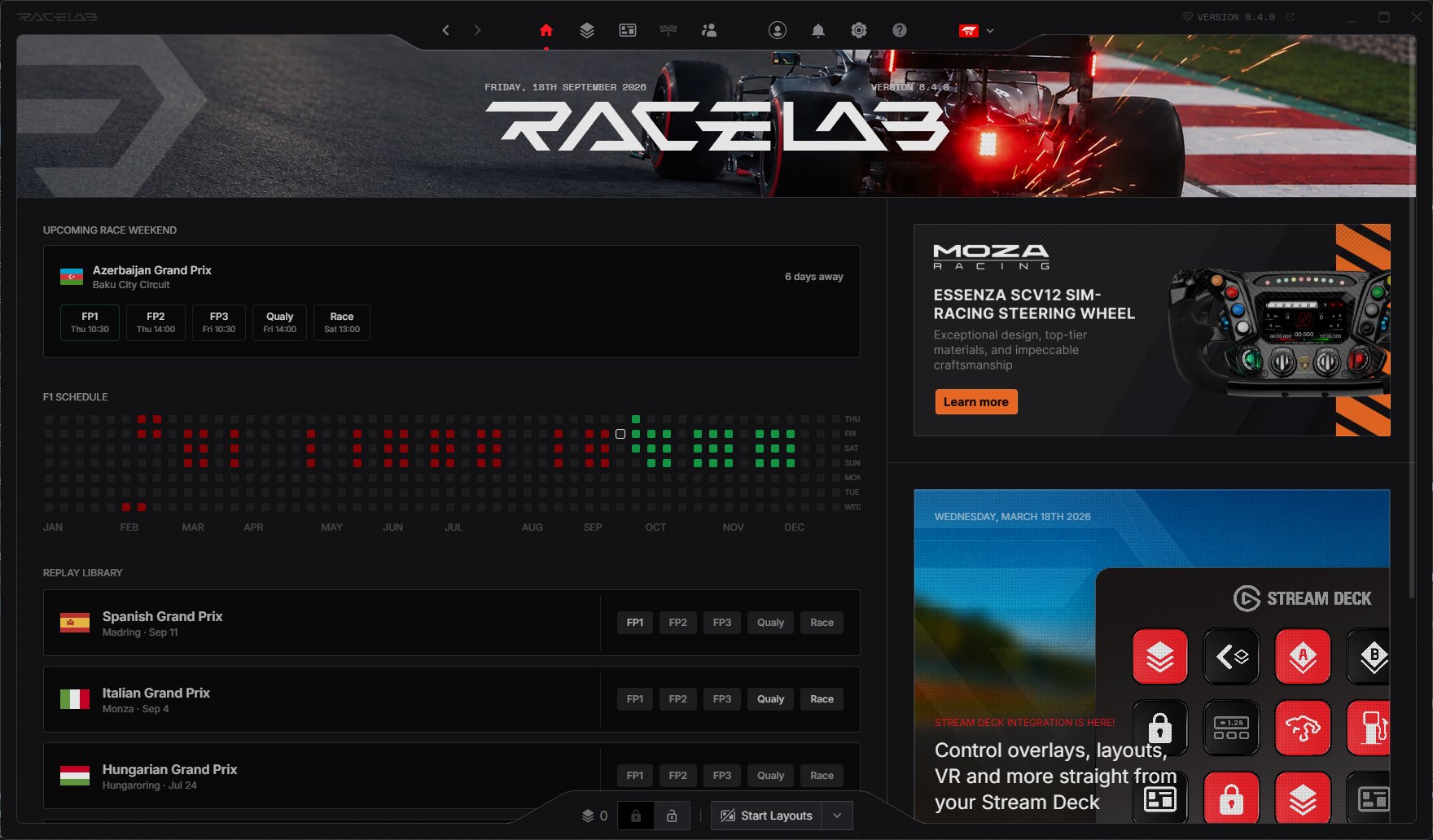The image size is (1433, 840).
Task: Click the RACELAB logo in title bar
Action: [57, 16]
